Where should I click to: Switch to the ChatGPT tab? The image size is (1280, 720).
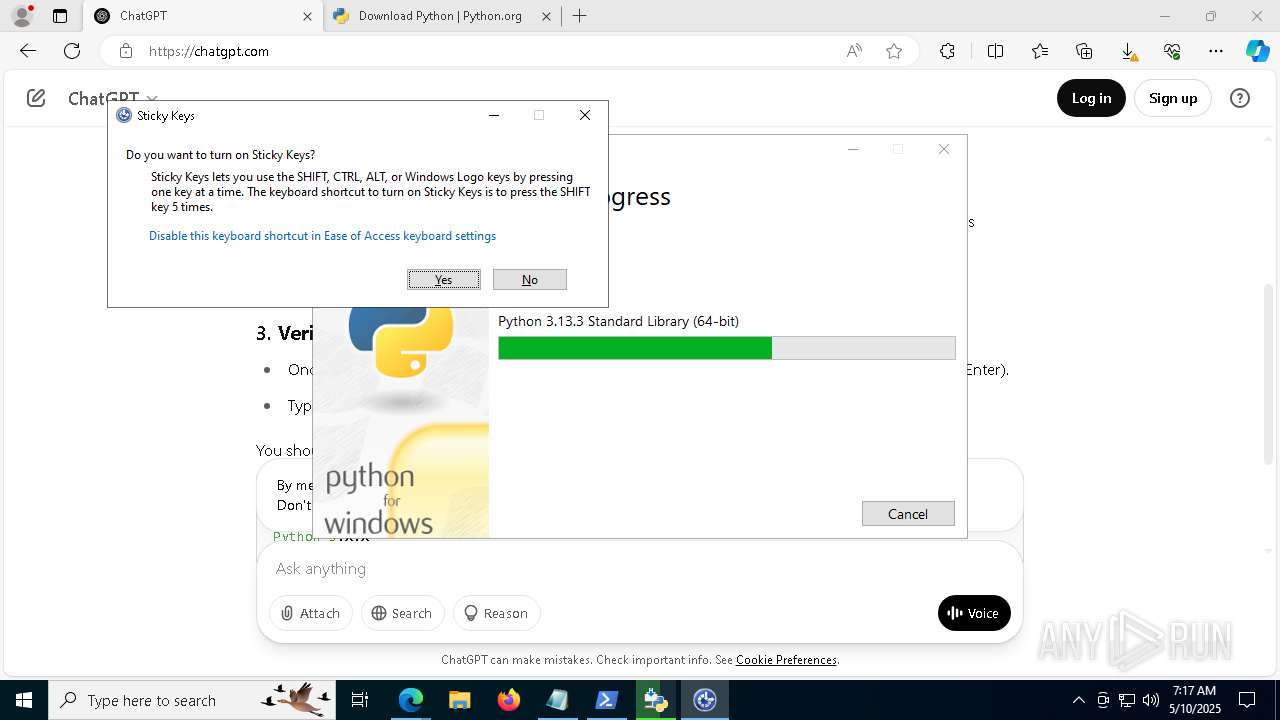point(203,16)
